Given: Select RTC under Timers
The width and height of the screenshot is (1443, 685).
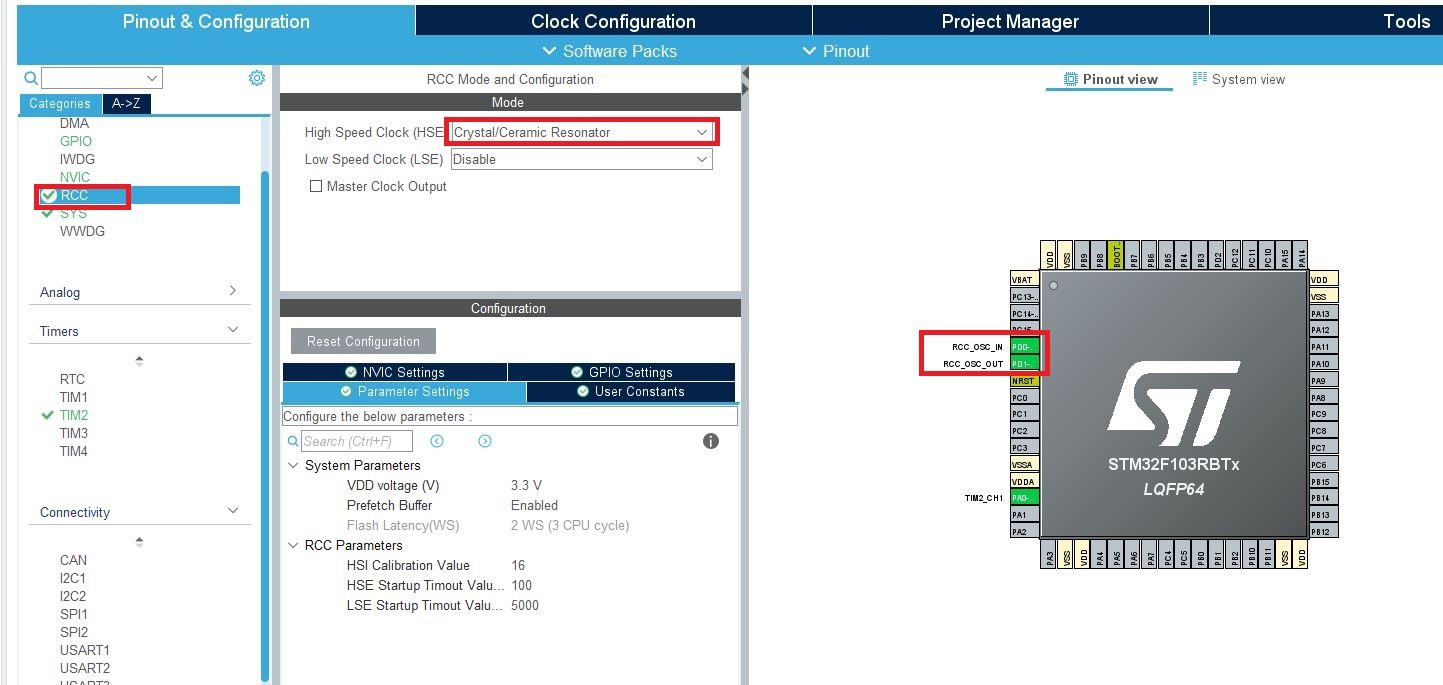Looking at the screenshot, I should click(72, 379).
